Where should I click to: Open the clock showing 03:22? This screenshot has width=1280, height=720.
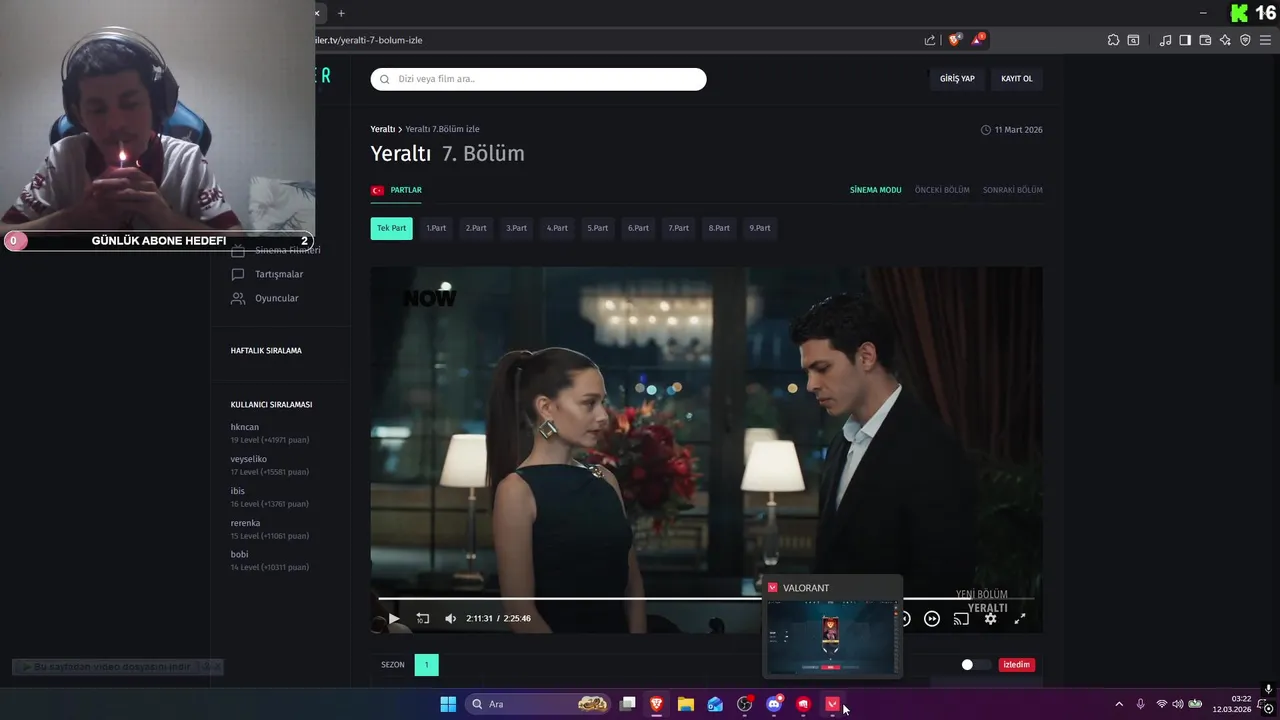point(1232,704)
